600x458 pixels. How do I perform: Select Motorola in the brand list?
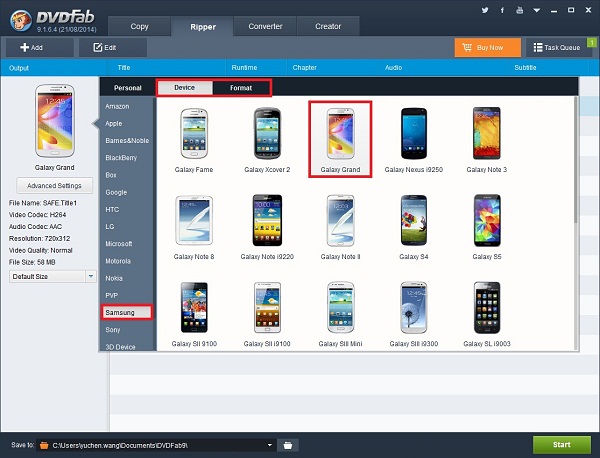pyautogui.click(x=118, y=261)
